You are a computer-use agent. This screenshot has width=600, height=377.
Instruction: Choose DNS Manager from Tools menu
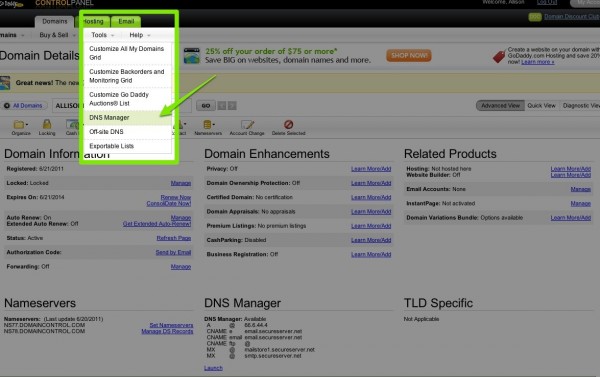pos(127,118)
